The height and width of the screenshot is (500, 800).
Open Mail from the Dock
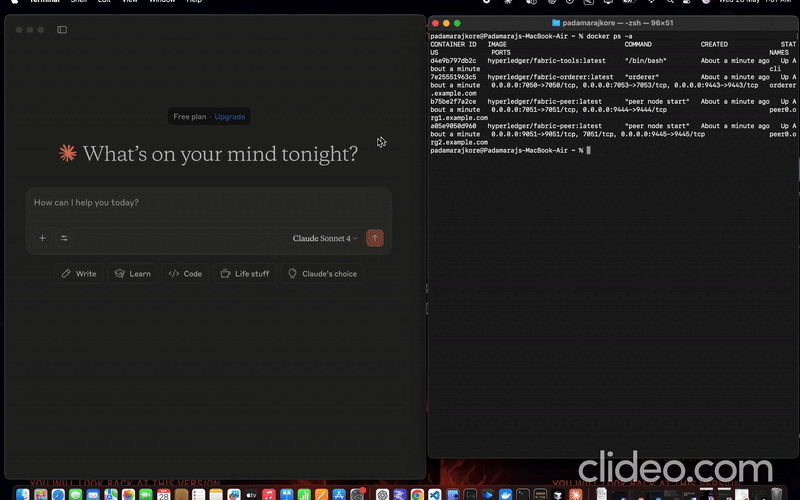pos(93,494)
